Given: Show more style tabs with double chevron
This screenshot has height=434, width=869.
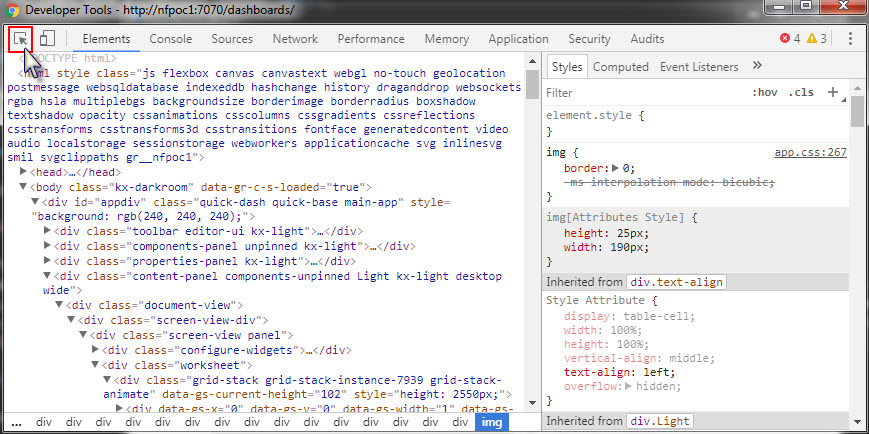Looking at the screenshot, I should point(757,66).
